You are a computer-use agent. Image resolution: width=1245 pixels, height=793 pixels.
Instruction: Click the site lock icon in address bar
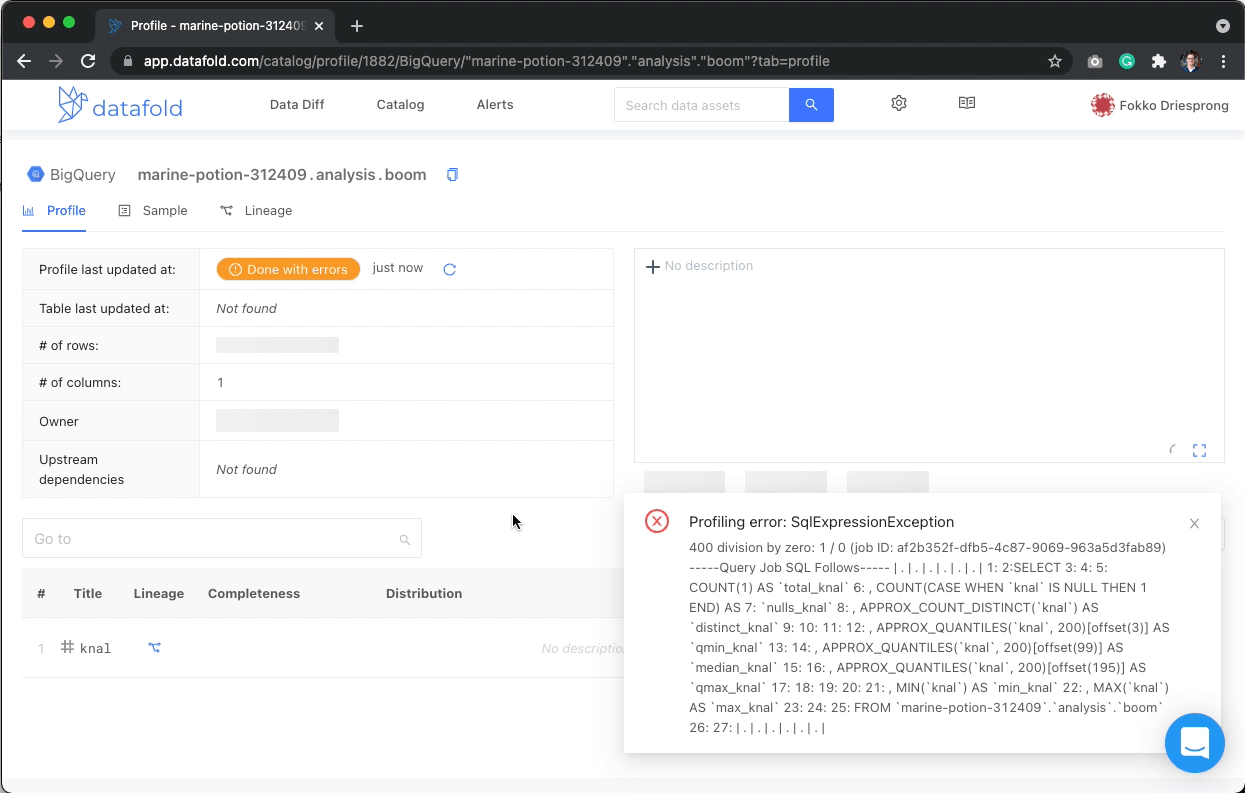[x=128, y=61]
